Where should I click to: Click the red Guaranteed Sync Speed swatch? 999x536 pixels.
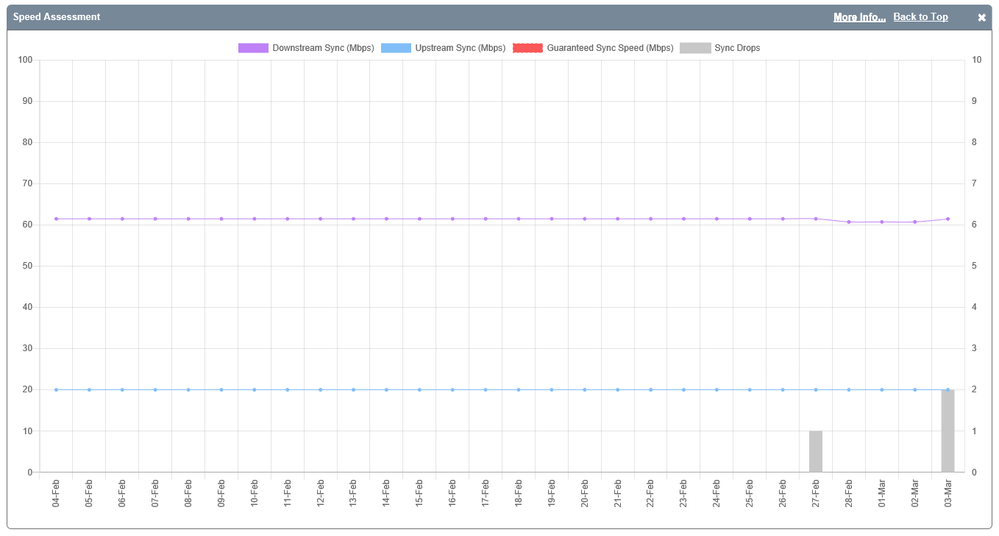[x=527, y=48]
